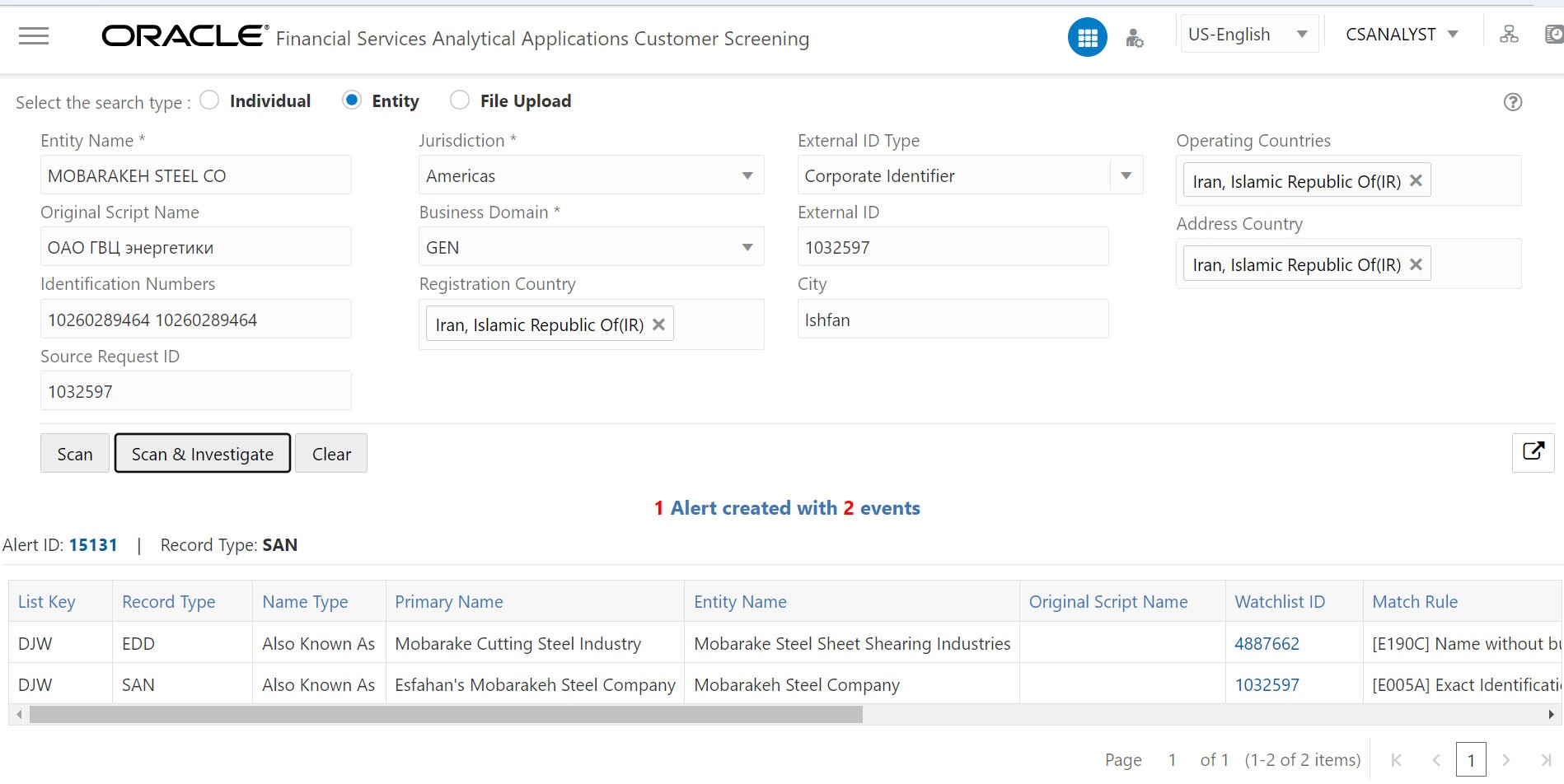This screenshot has height=784, width=1564.
Task: Click the cut-off icon at header's right edge
Action: (x=1553, y=35)
